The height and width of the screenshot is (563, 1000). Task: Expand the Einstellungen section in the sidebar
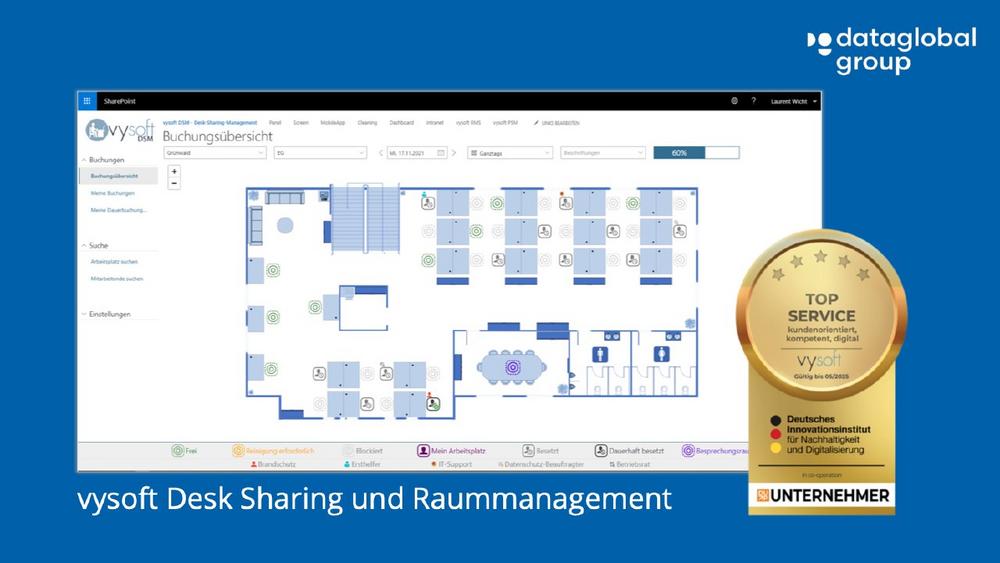click(x=84, y=314)
